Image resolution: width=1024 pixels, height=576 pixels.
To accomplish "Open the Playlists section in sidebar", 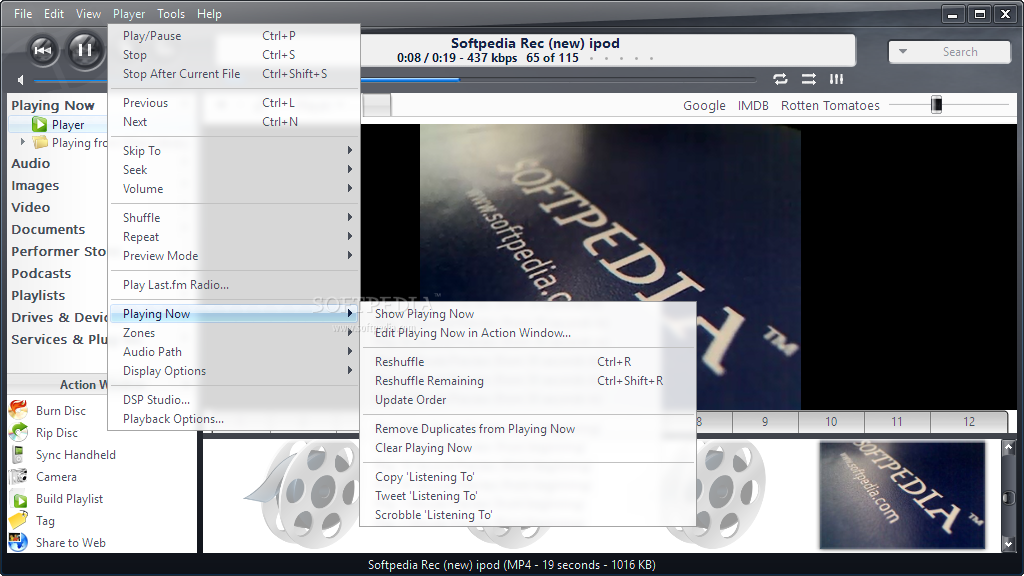I will (38, 295).
